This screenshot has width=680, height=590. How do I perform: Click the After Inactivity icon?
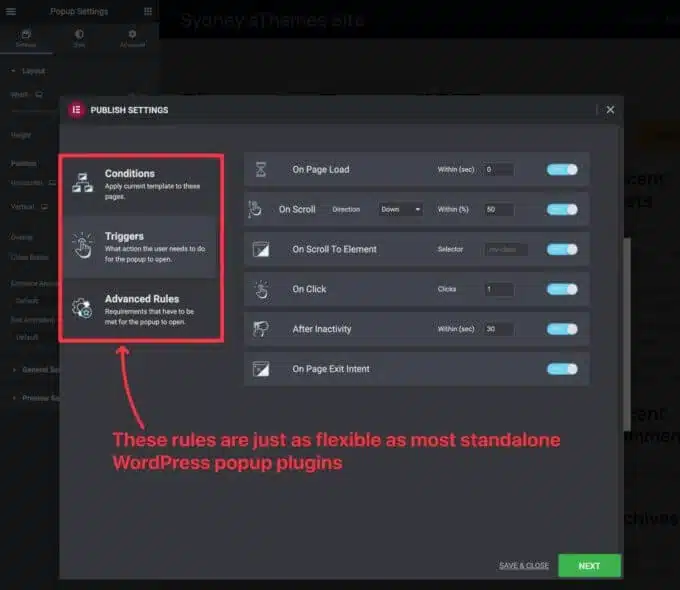click(261, 329)
